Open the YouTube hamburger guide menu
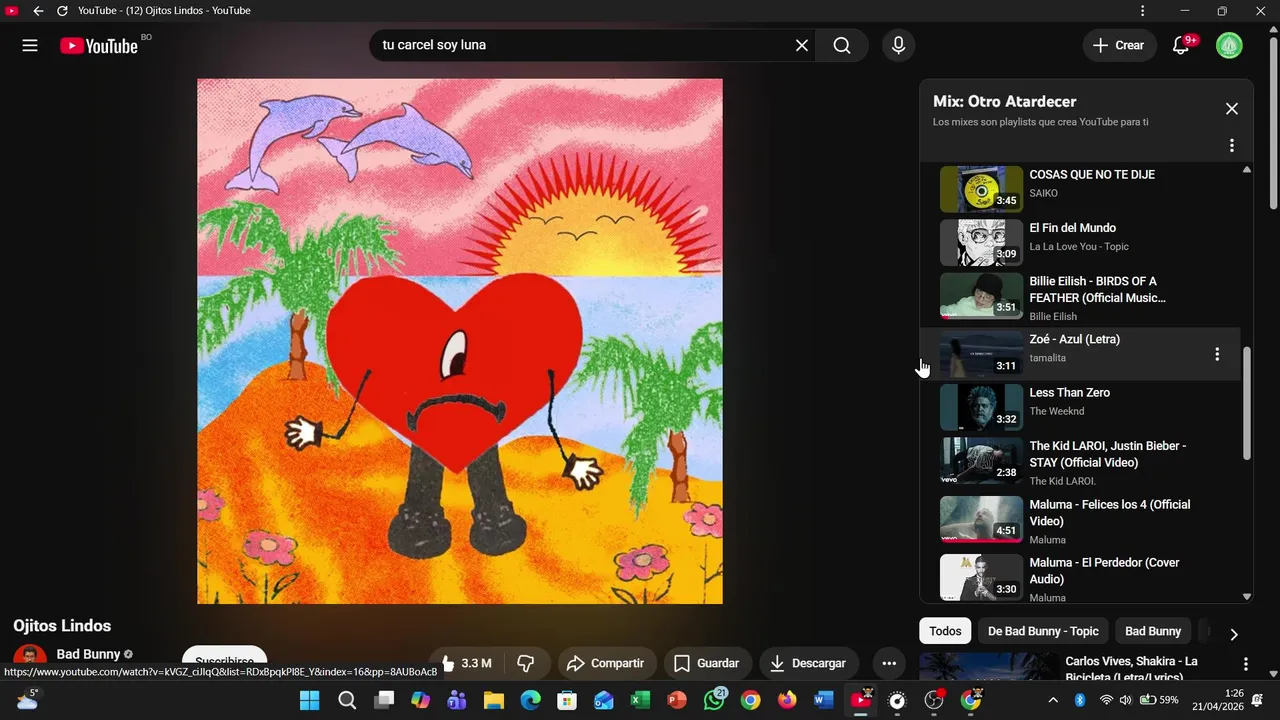The width and height of the screenshot is (1280, 720). coord(30,45)
